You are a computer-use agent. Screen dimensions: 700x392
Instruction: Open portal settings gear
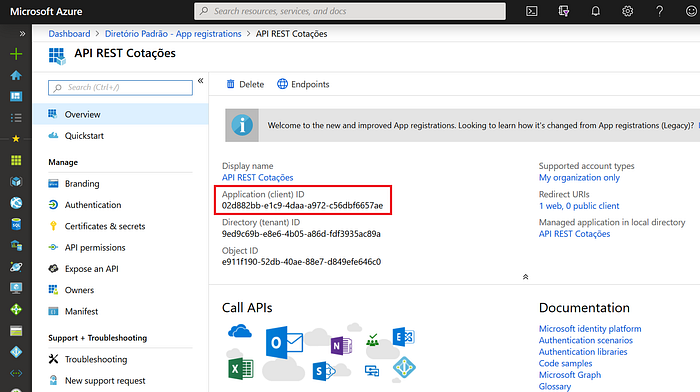628,11
